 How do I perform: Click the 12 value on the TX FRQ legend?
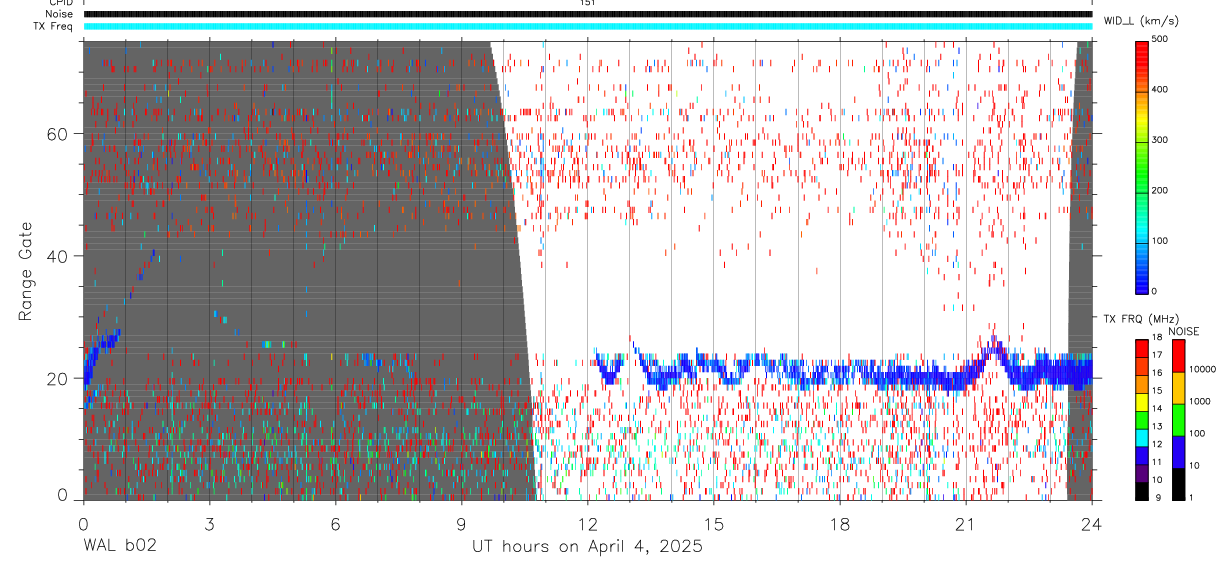tap(1157, 444)
